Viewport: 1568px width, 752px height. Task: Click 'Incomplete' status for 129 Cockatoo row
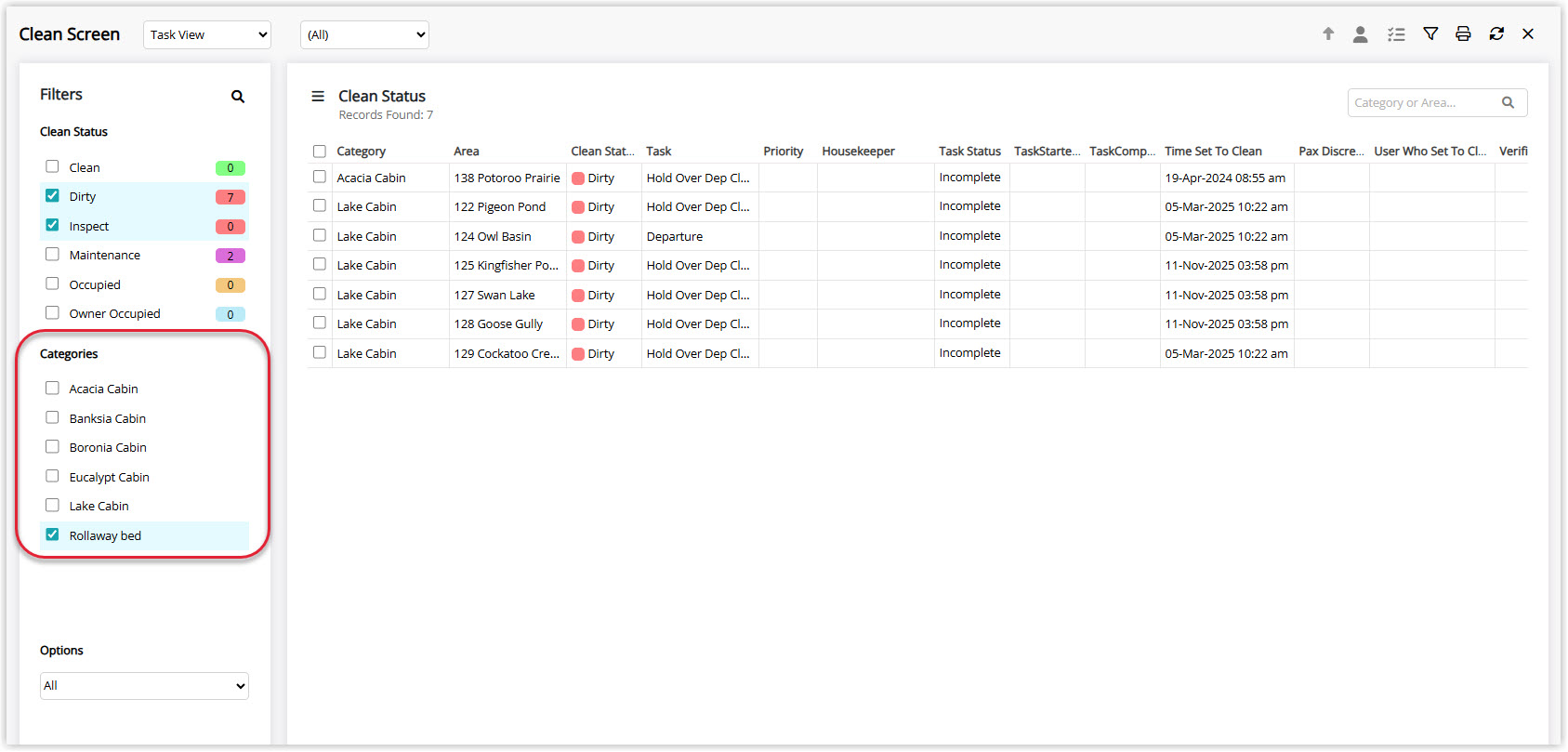[x=970, y=353]
